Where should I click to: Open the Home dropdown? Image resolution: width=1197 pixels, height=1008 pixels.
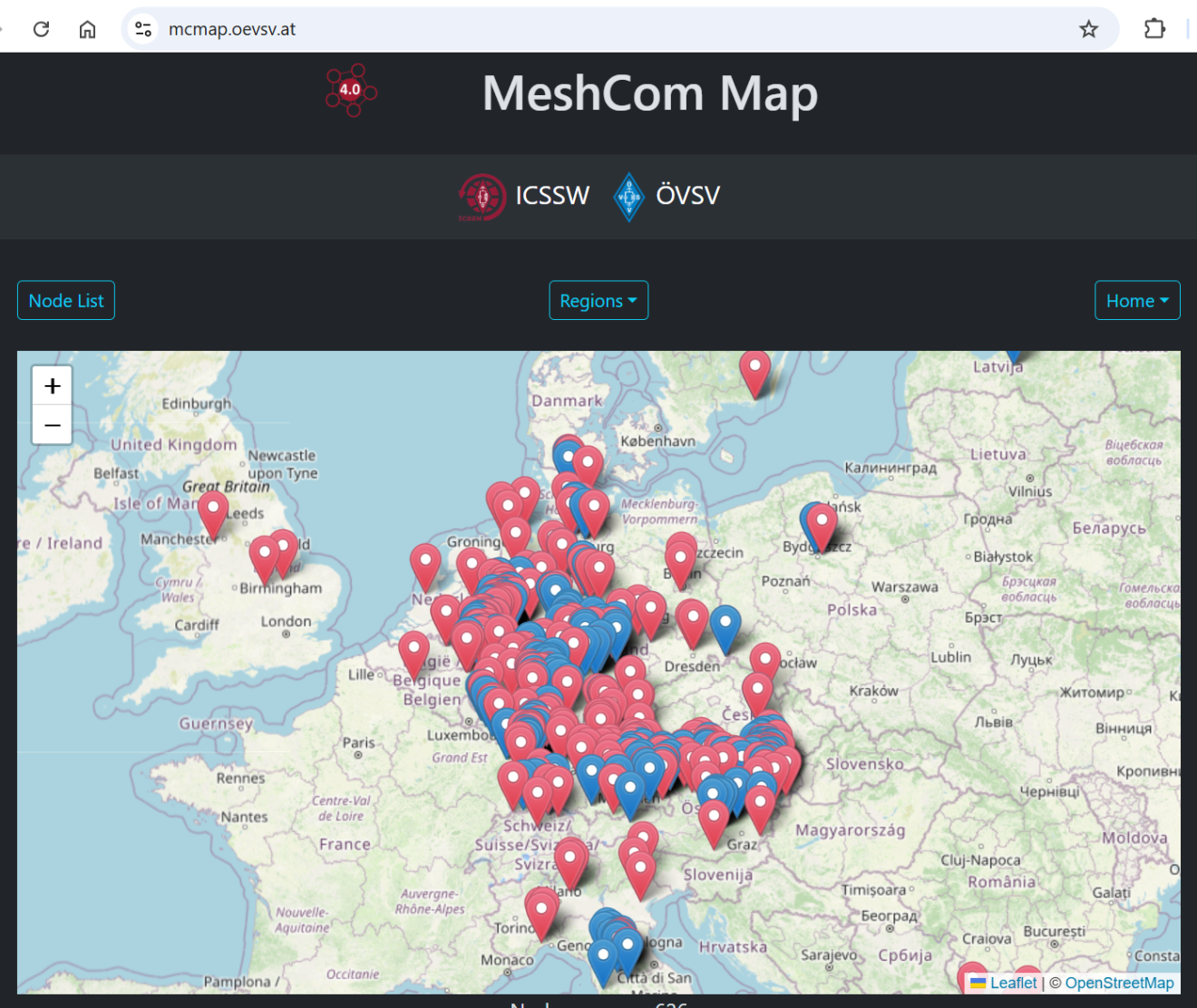pos(1137,300)
